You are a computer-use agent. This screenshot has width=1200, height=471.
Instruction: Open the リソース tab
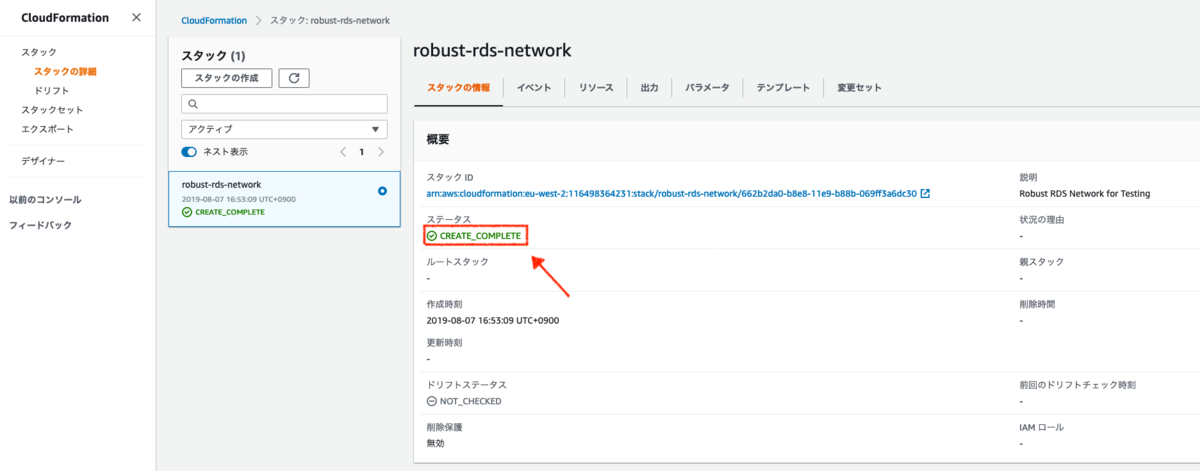[x=596, y=88]
